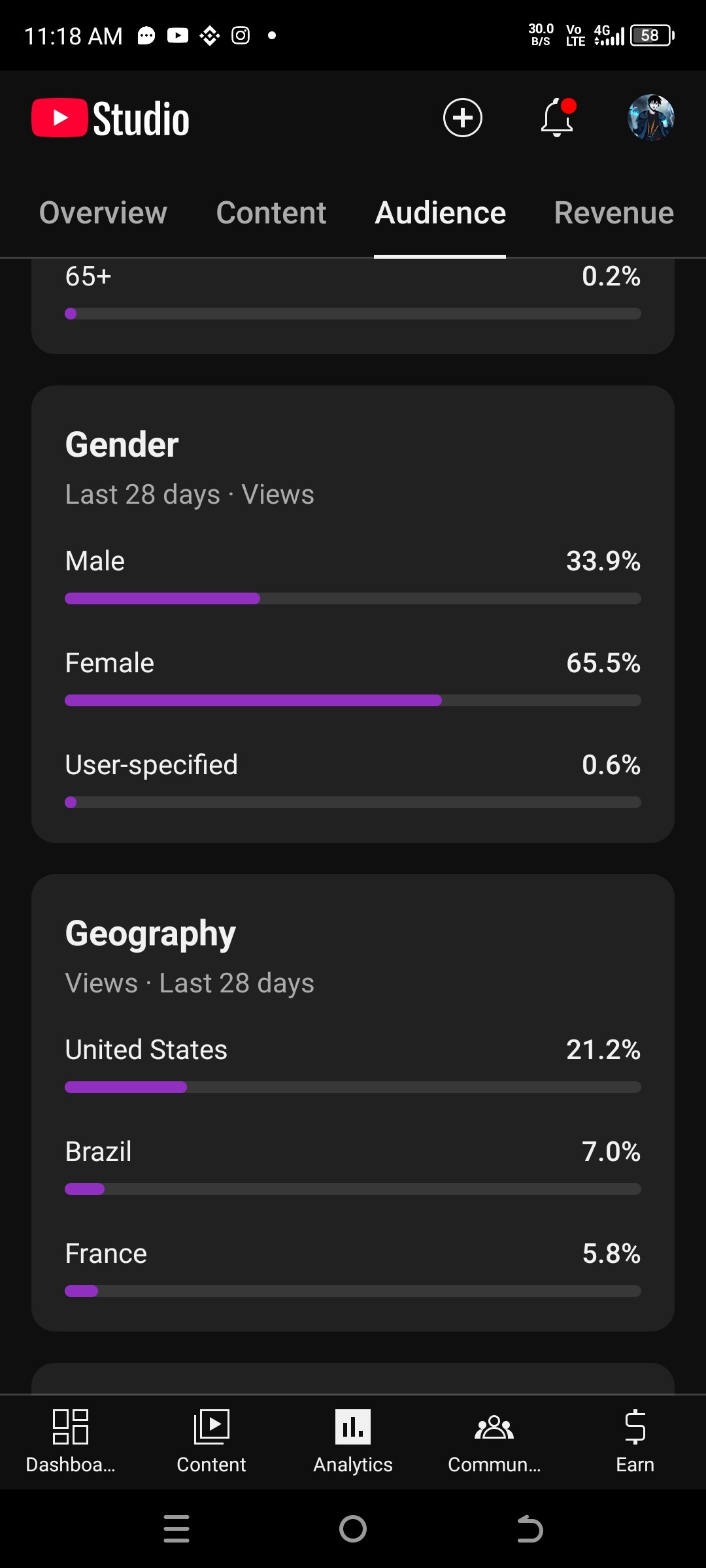Image resolution: width=706 pixels, height=1568 pixels.
Task: Open the notifications bell
Action: [x=557, y=118]
